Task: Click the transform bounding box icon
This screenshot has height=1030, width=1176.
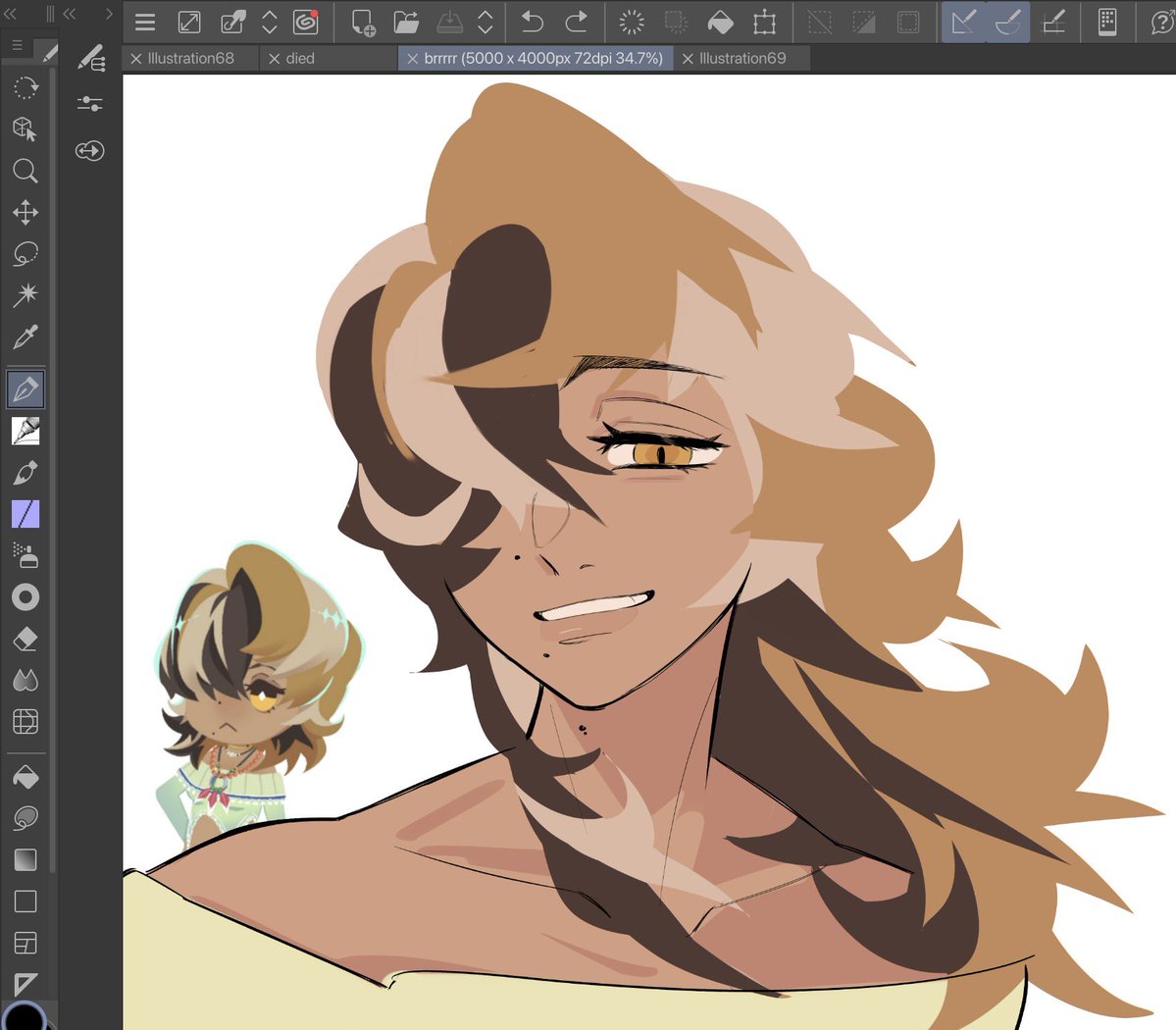Action: pyautogui.click(x=764, y=23)
